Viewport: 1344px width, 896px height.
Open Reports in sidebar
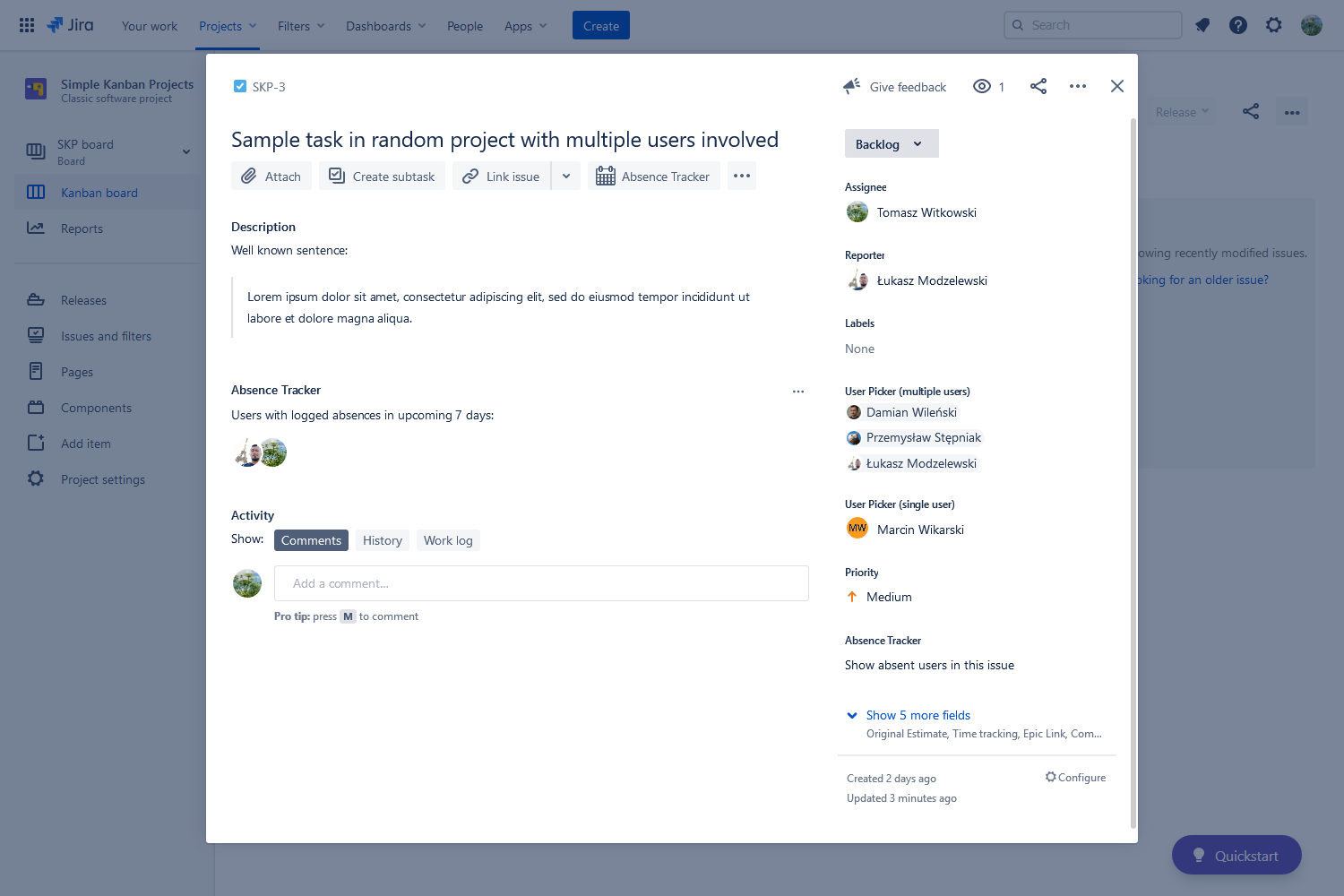click(108, 228)
